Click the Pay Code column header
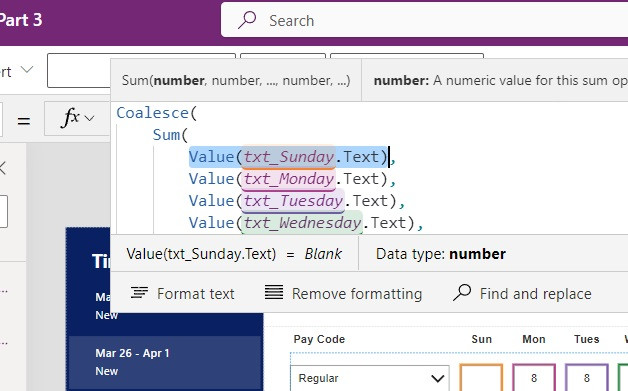Screen dimensions: 628x391 (x=319, y=339)
